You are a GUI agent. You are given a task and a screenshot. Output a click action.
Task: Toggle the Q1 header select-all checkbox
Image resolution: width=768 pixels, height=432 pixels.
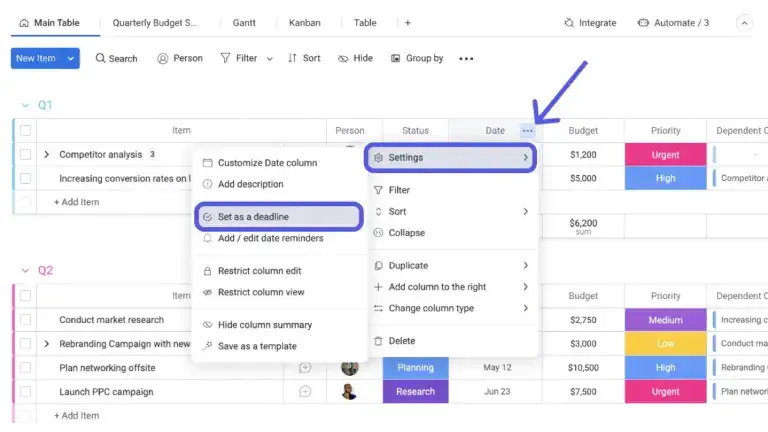click(25, 130)
